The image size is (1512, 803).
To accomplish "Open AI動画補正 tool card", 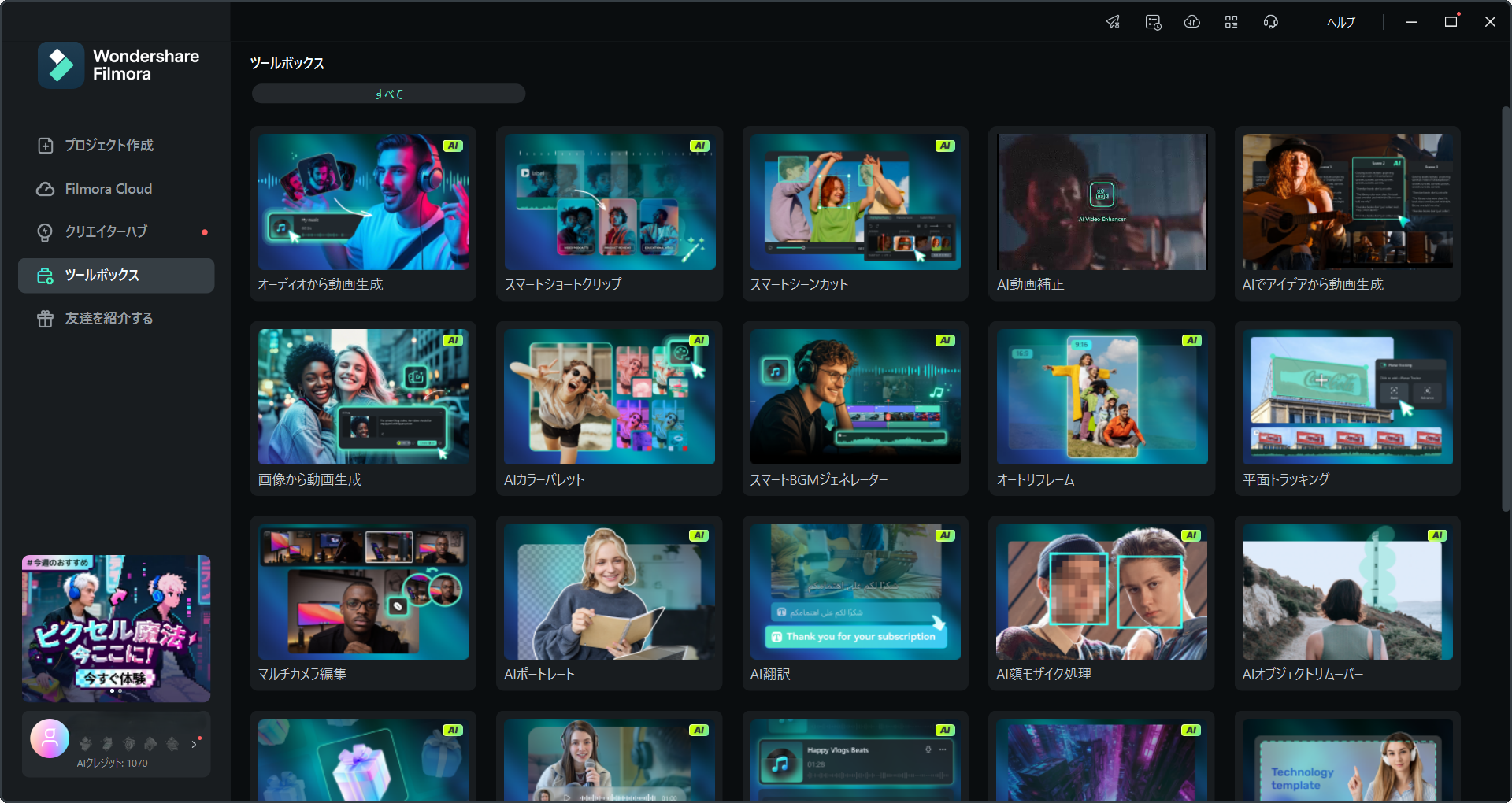I will tap(1102, 213).
